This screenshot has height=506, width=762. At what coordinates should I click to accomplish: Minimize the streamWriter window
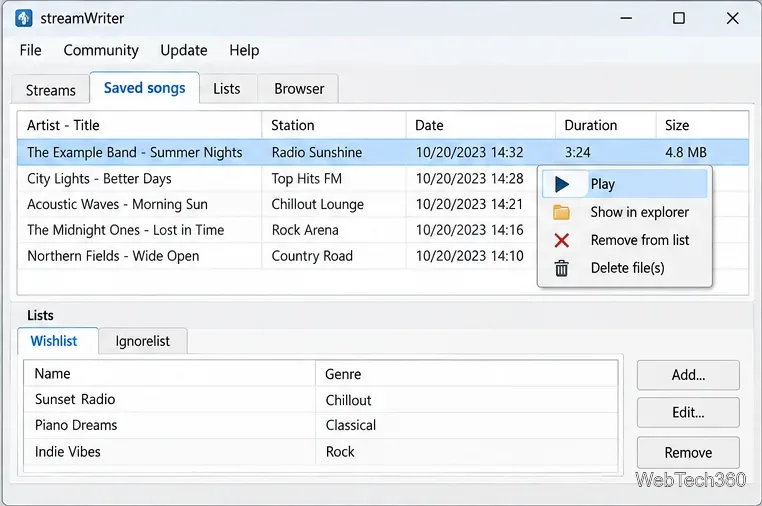[x=626, y=18]
